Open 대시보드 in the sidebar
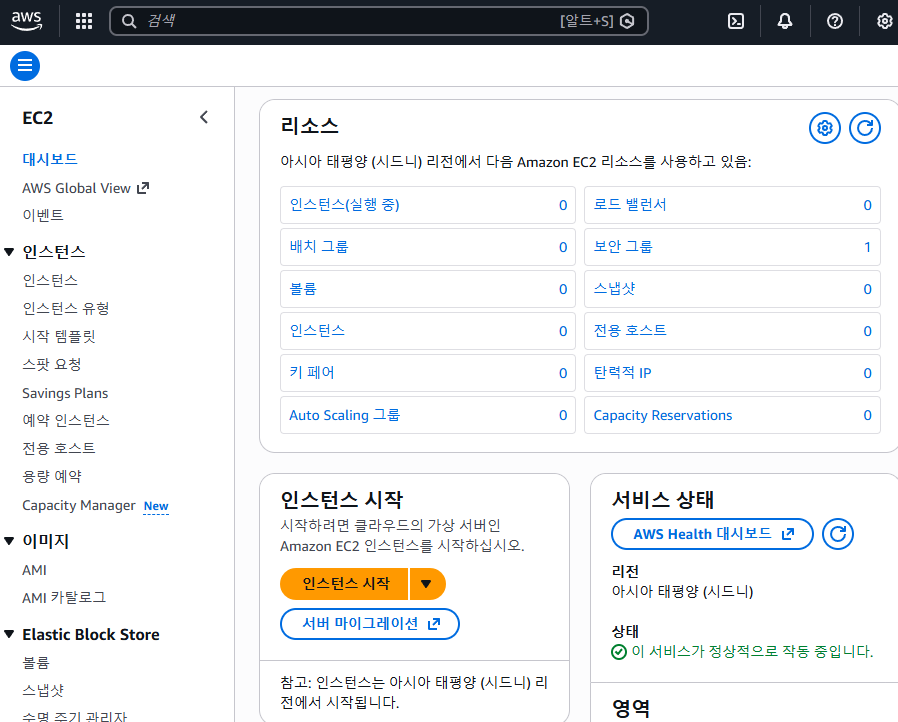Viewport: 898px width, 722px height. (x=50, y=159)
